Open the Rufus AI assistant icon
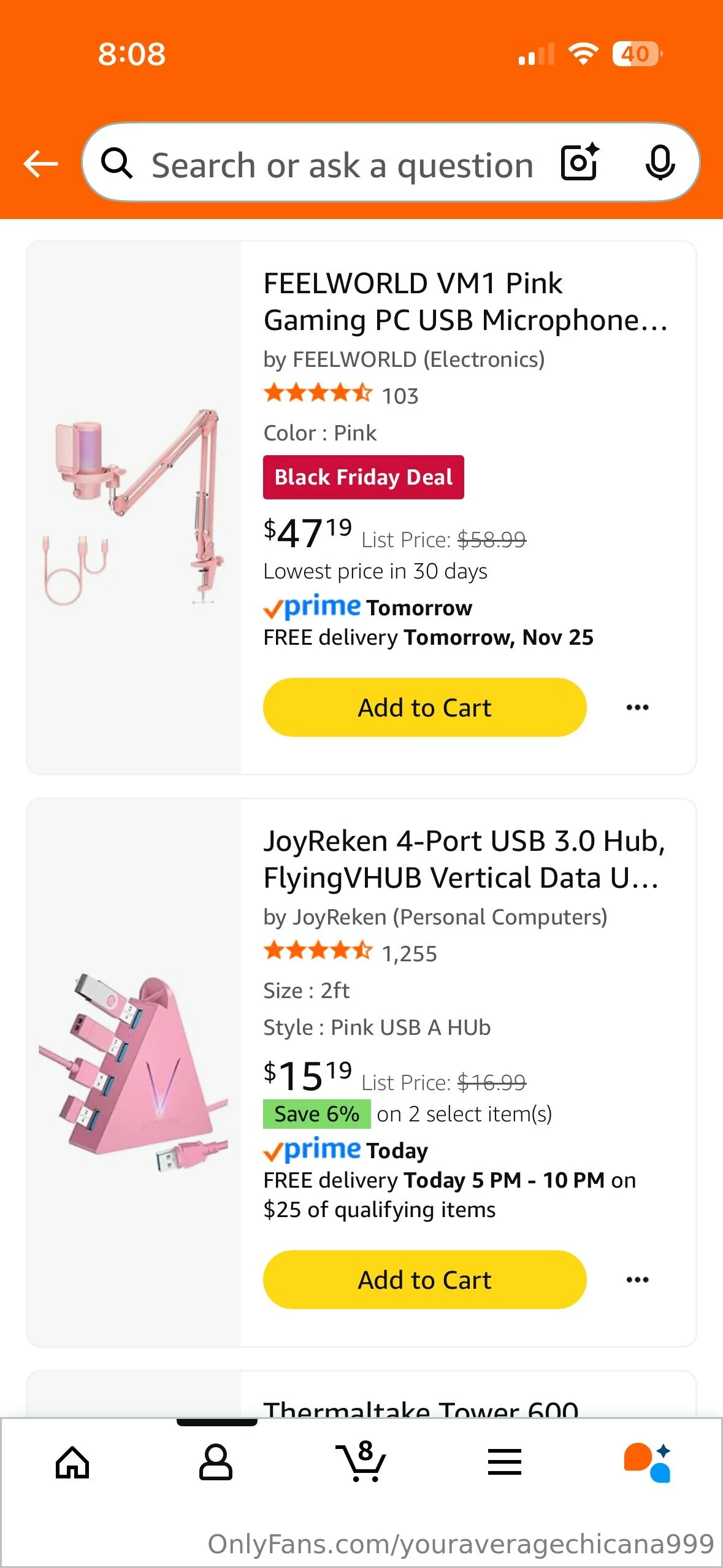Viewport: 723px width, 1568px height. coord(647,1463)
